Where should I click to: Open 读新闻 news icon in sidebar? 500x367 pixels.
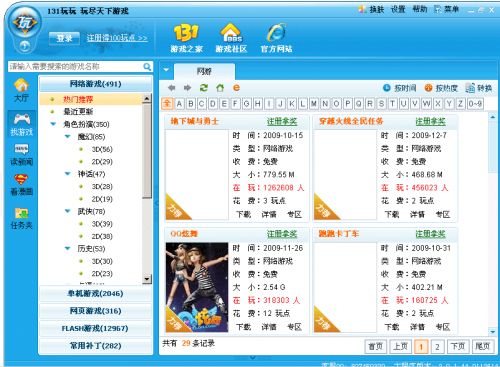(x=22, y=155)
